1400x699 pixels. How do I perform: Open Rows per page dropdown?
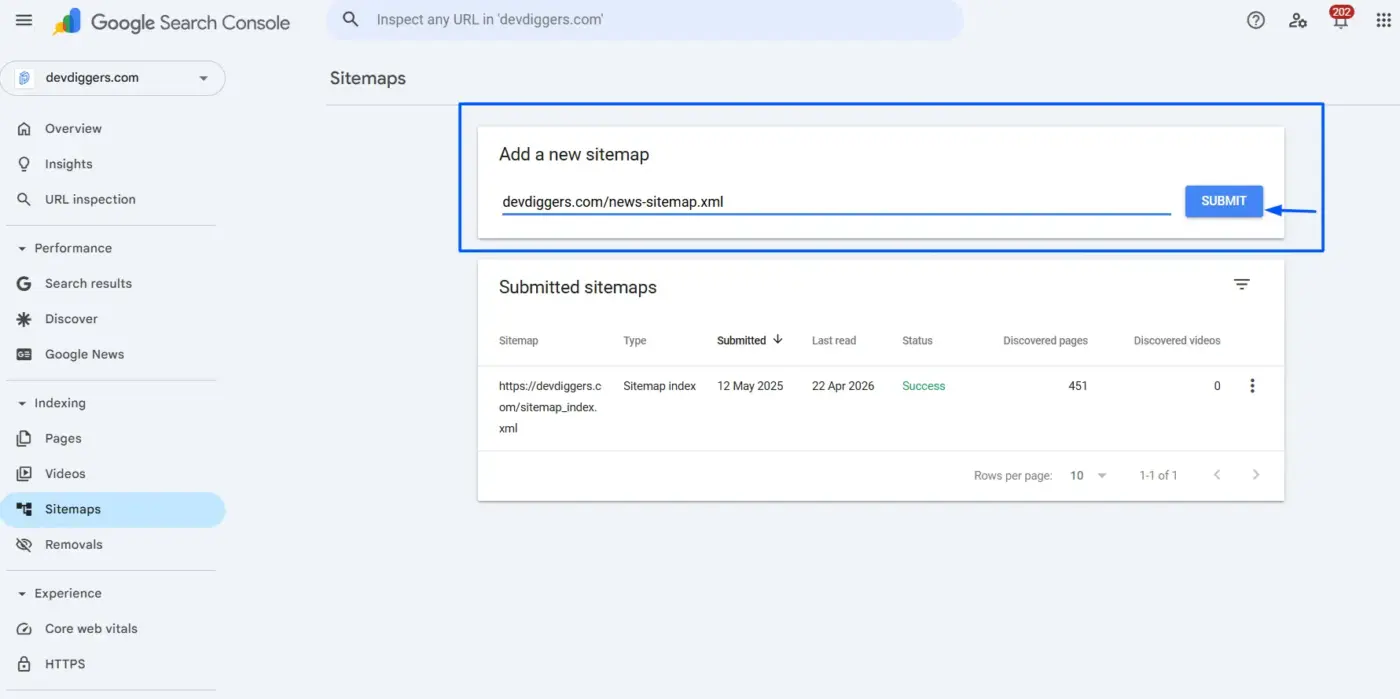point(1088,476)
